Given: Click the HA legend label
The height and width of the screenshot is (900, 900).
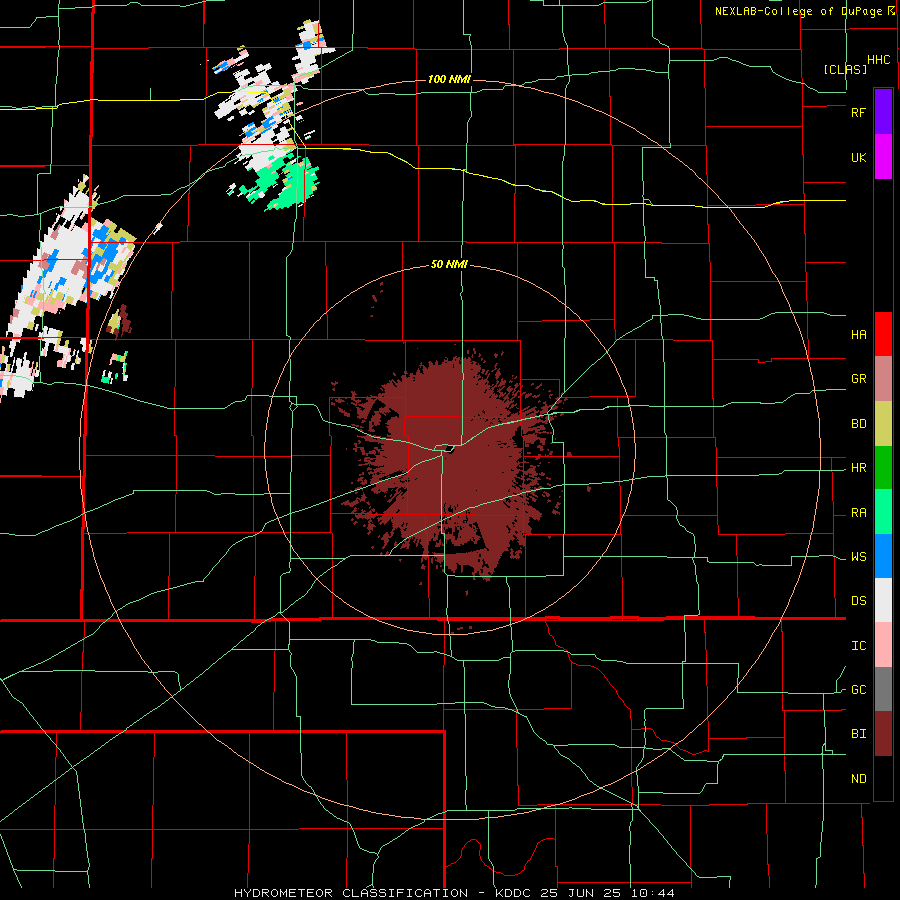Looking at the screenshot, I should pos(858,335).
